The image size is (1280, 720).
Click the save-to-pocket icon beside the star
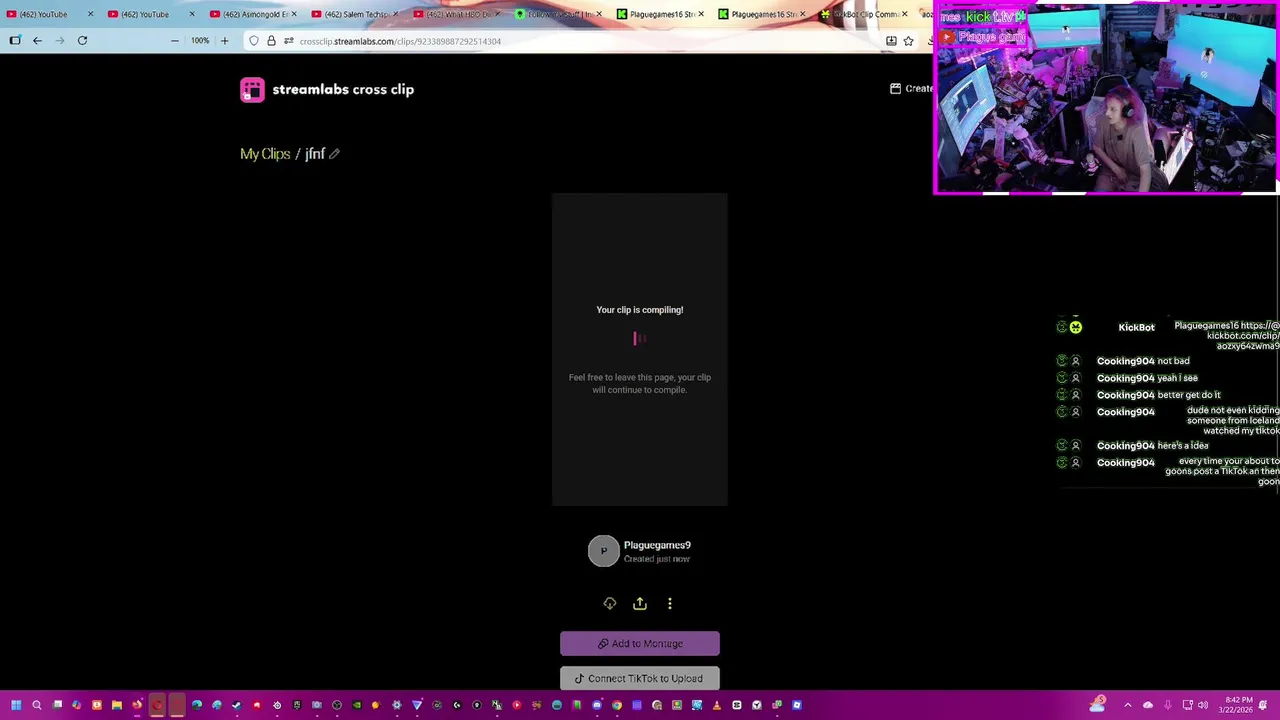click(x=891, y=41)
